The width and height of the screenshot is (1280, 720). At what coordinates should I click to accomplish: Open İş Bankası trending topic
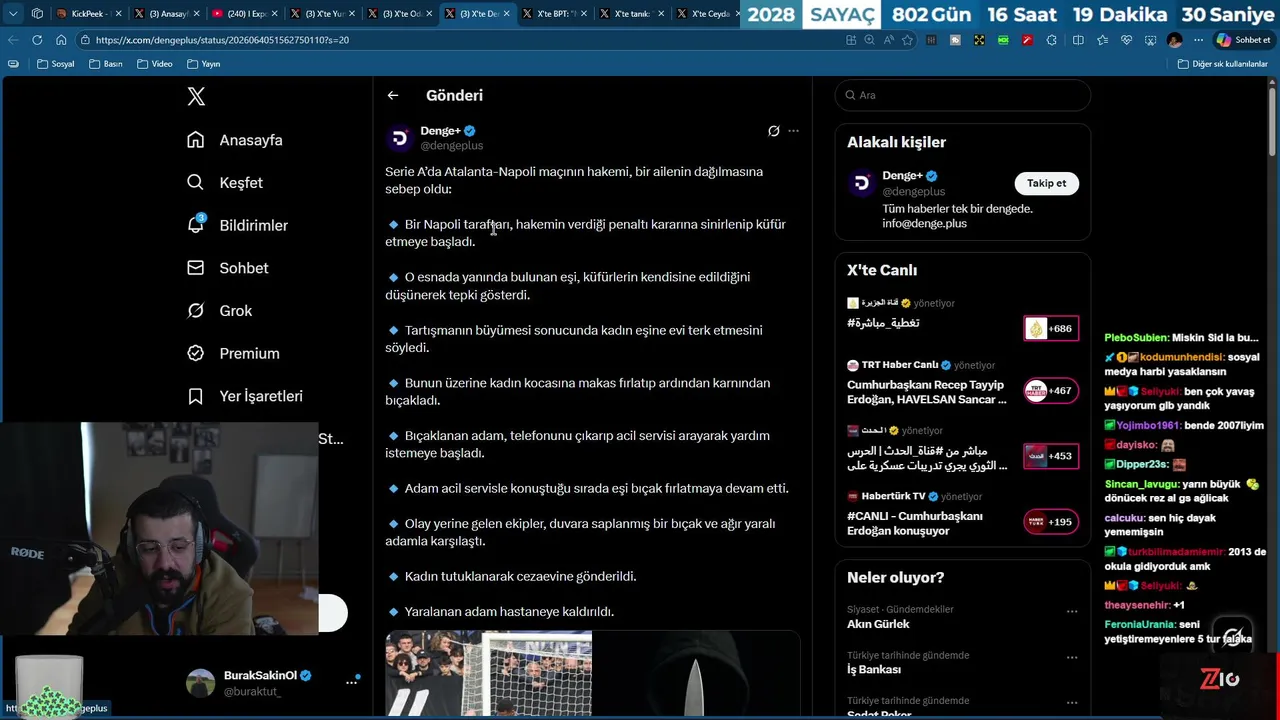[x=874, y=670]
